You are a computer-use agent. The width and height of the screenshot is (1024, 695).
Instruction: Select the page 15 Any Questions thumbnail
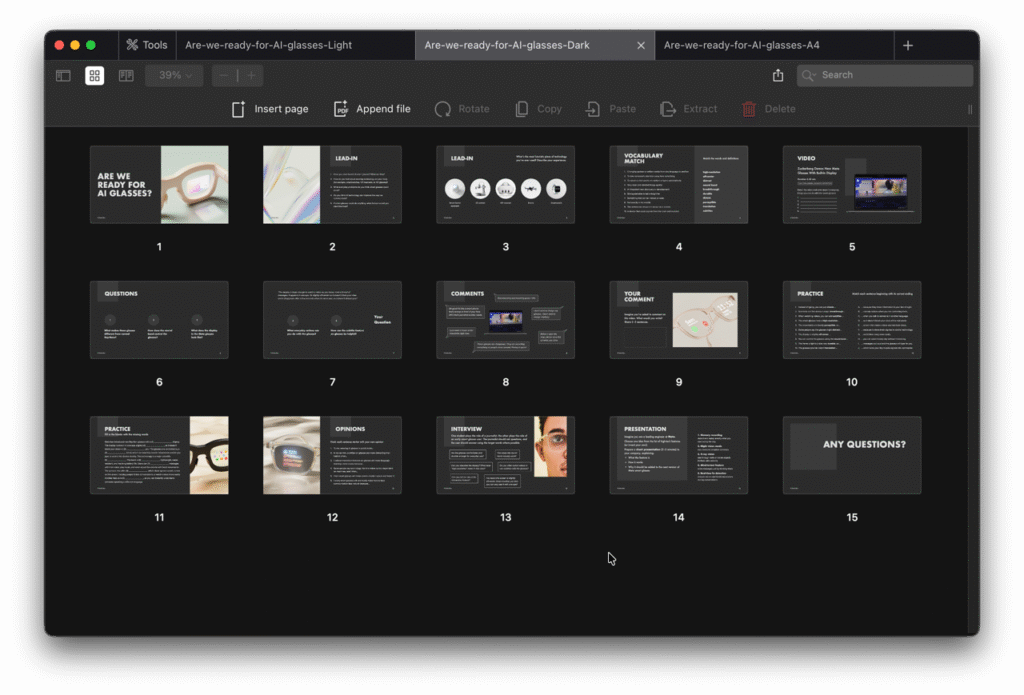coord(852,455)
